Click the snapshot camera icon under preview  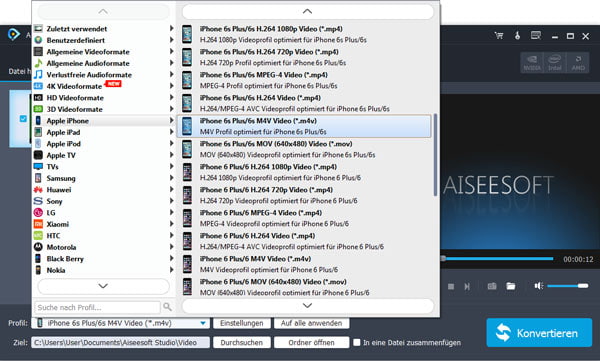point(492,286)
